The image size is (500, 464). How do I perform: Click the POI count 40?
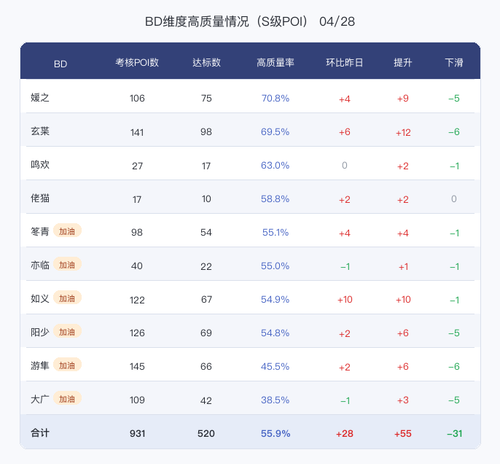pyautogui.click(x=137, y=266)
